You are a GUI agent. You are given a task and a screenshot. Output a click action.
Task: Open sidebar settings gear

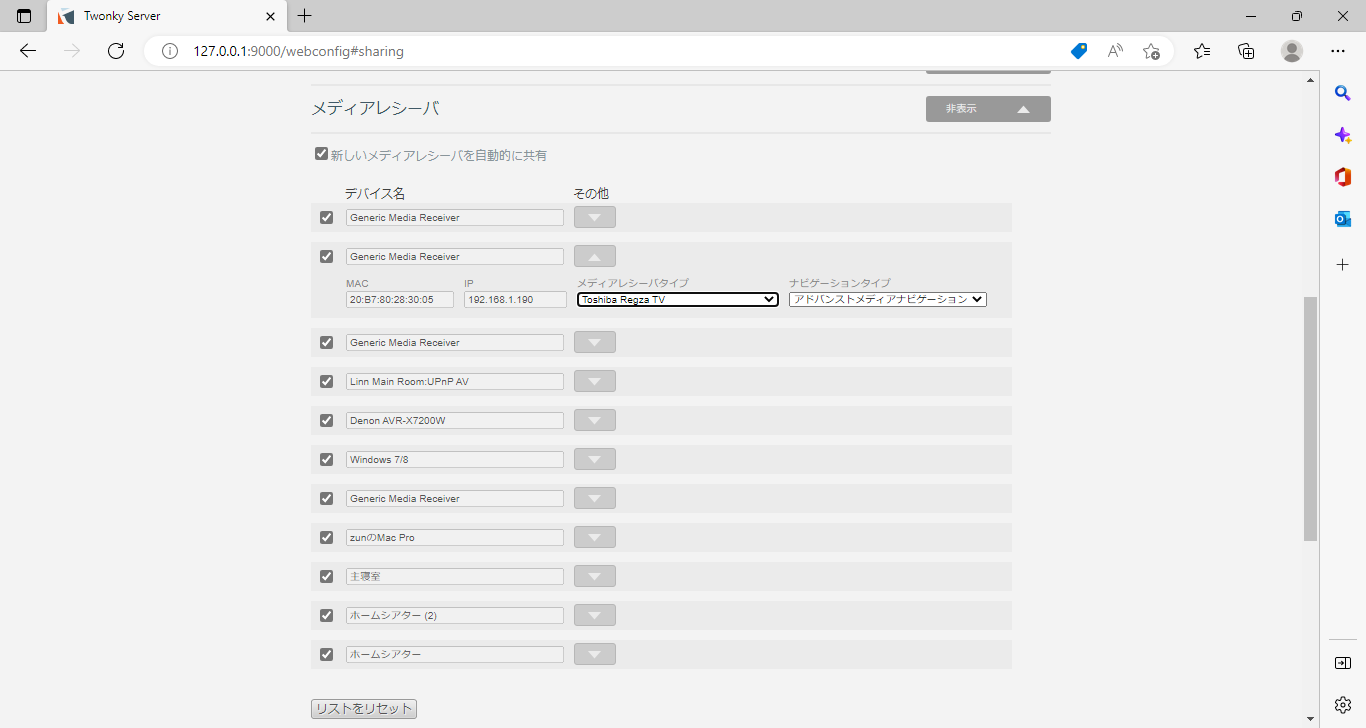pos(1343,705)
